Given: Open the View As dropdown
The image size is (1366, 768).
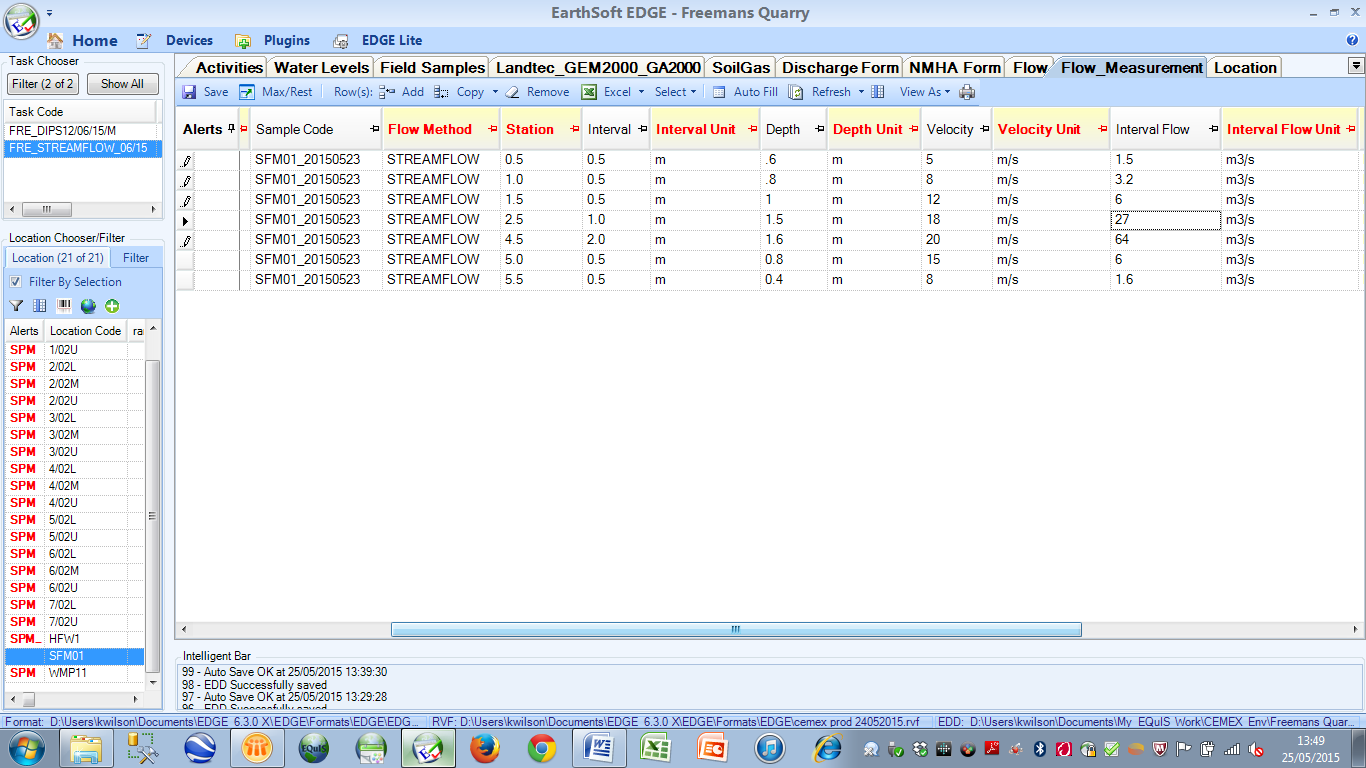Looking at the screenshot, I should 925,92.
